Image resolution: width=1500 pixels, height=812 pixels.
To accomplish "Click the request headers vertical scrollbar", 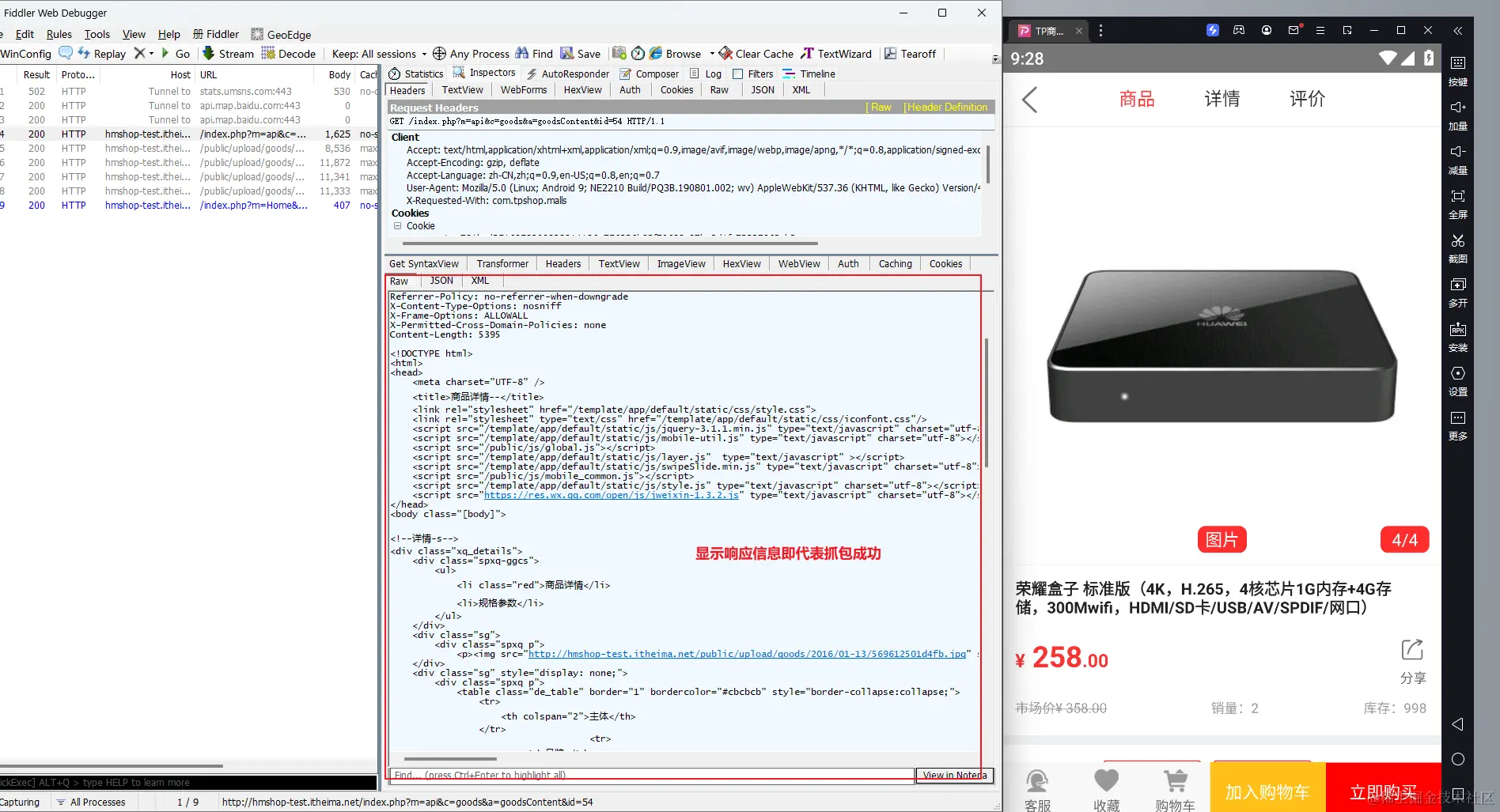I will pyautogui.click(x=987, y=164).
